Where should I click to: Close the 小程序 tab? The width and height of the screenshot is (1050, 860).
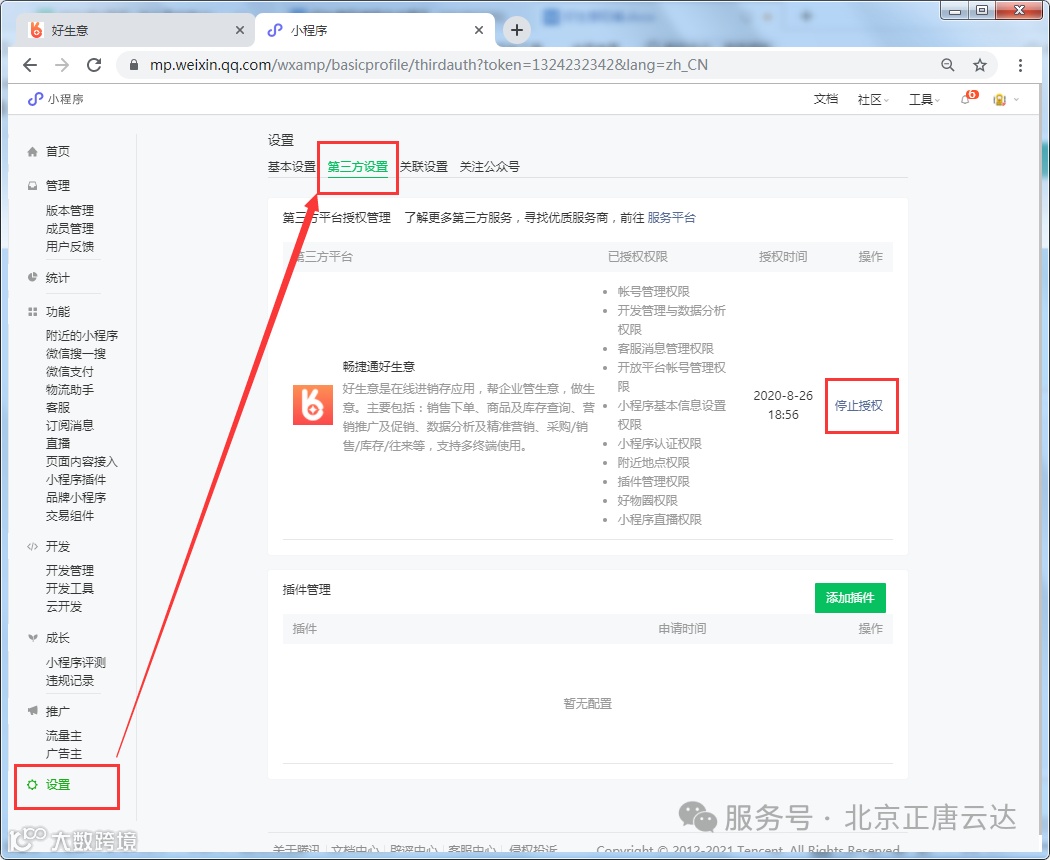pos(479,30)
